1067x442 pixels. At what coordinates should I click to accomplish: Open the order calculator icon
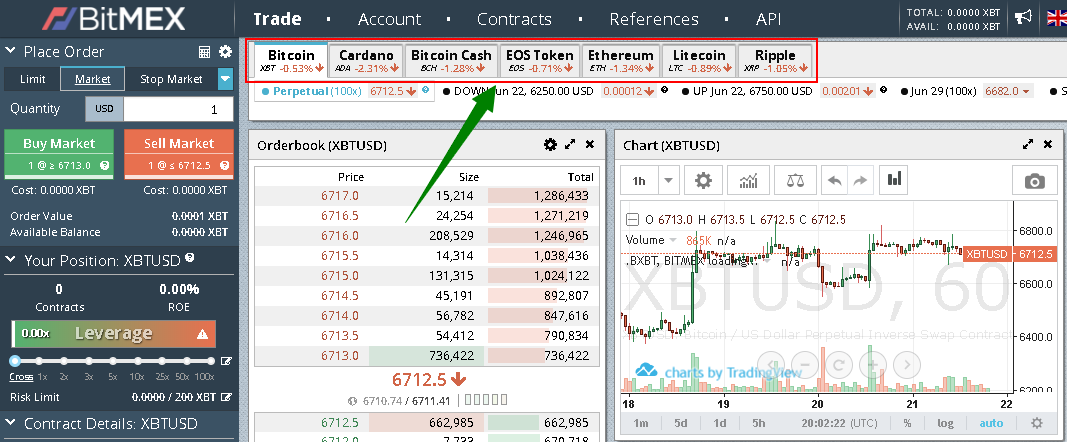coord(204,52)
